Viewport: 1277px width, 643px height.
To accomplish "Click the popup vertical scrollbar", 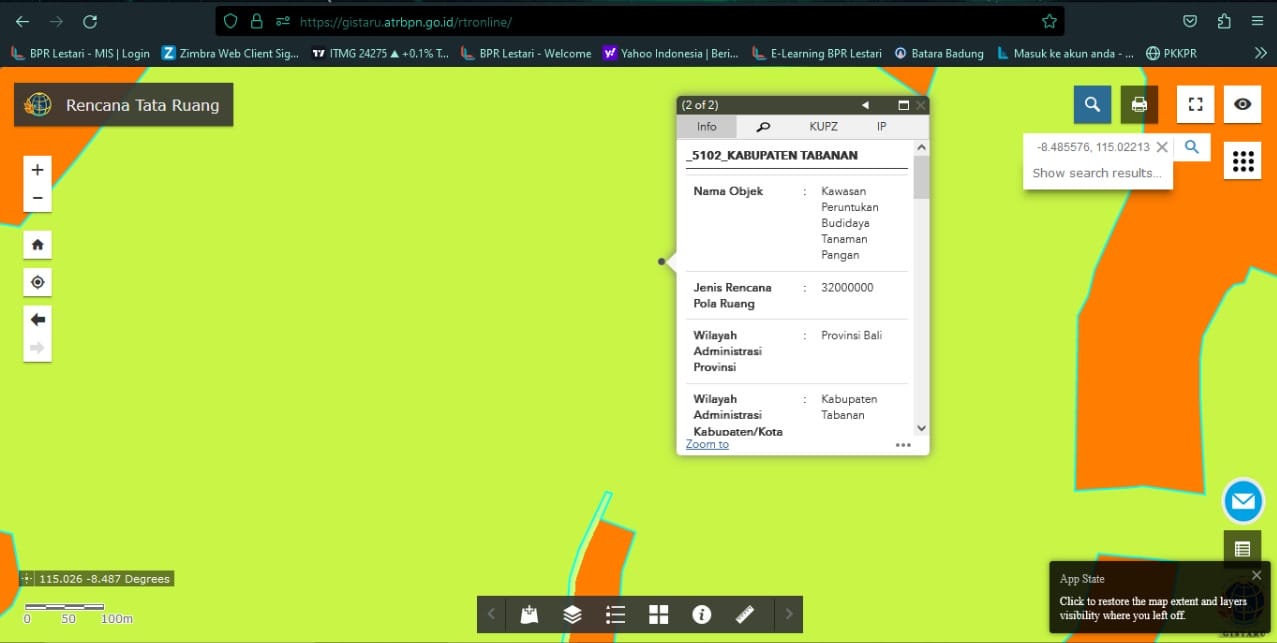I will [x=921, y=290].
